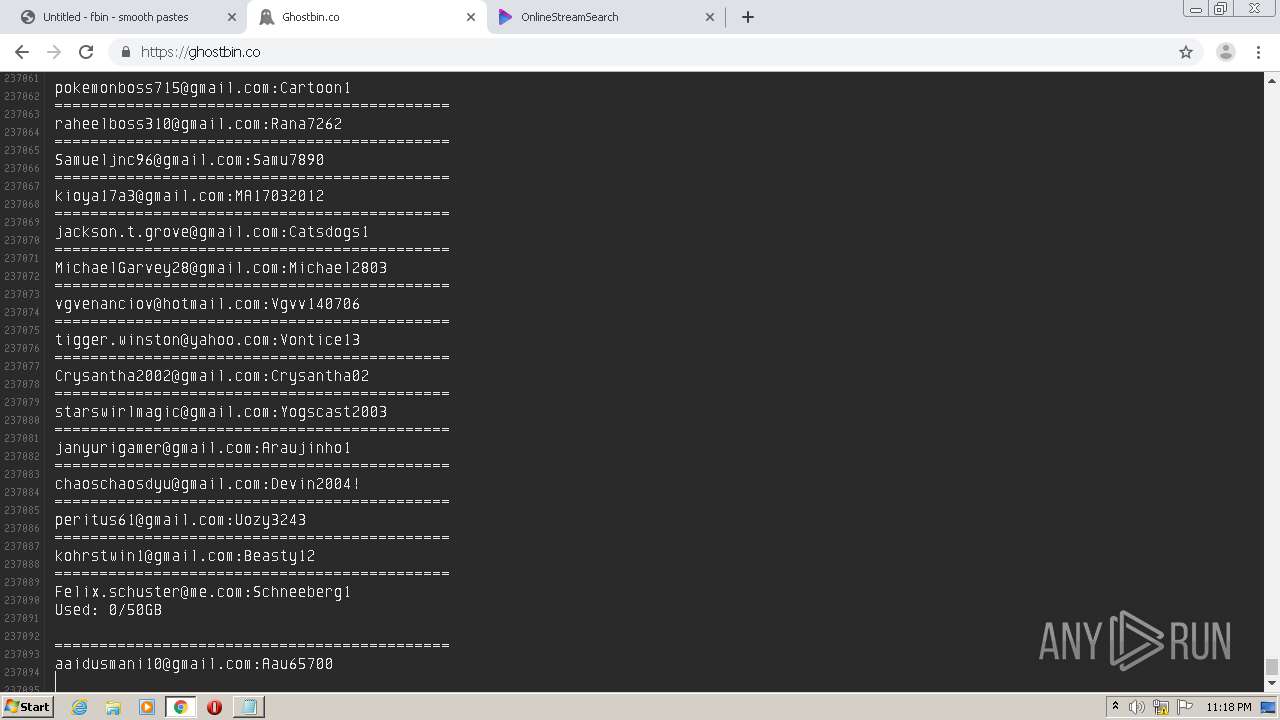
Task: Open the Chrome profile avatar menu
Action: click(x=1226, y=52)
